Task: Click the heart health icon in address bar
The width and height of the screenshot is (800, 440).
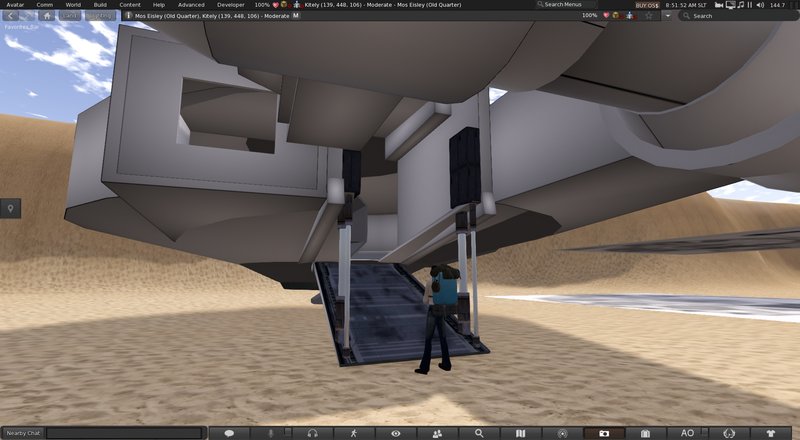Action: pyautogui.click(x=606, y=16)
